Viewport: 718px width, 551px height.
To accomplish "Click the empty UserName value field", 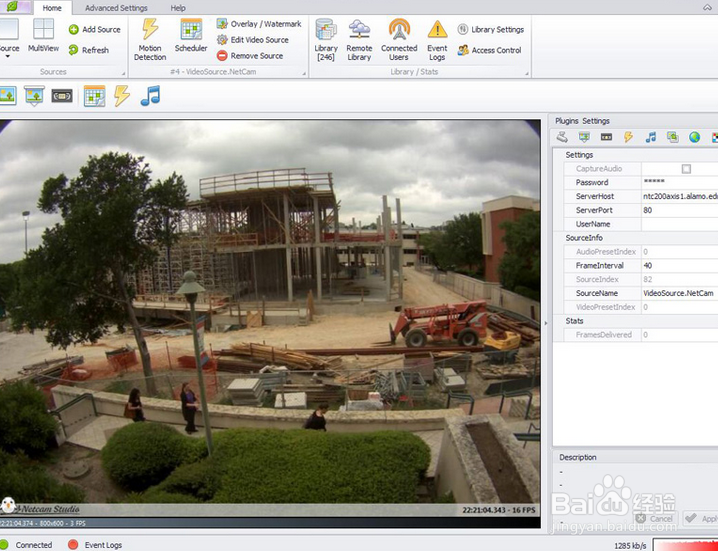I will coord(680,224).
